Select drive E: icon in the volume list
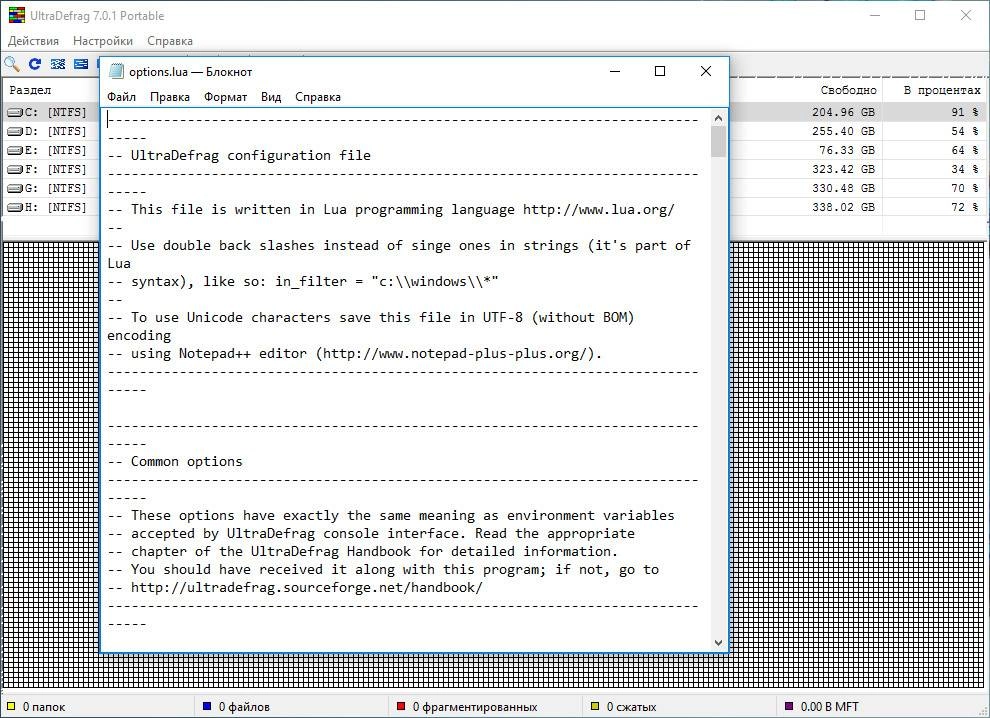The width and height of the screenshot is (990, 718). [x=15, y=150]
